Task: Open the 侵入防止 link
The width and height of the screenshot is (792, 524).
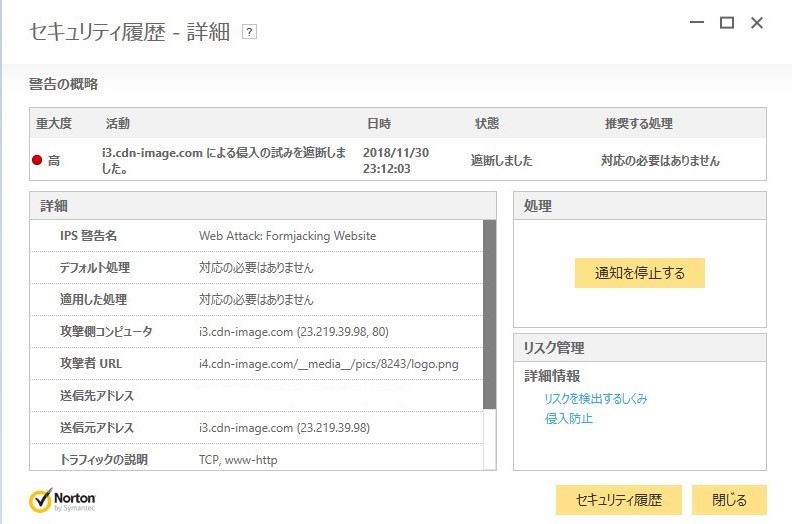Action: 568,418
